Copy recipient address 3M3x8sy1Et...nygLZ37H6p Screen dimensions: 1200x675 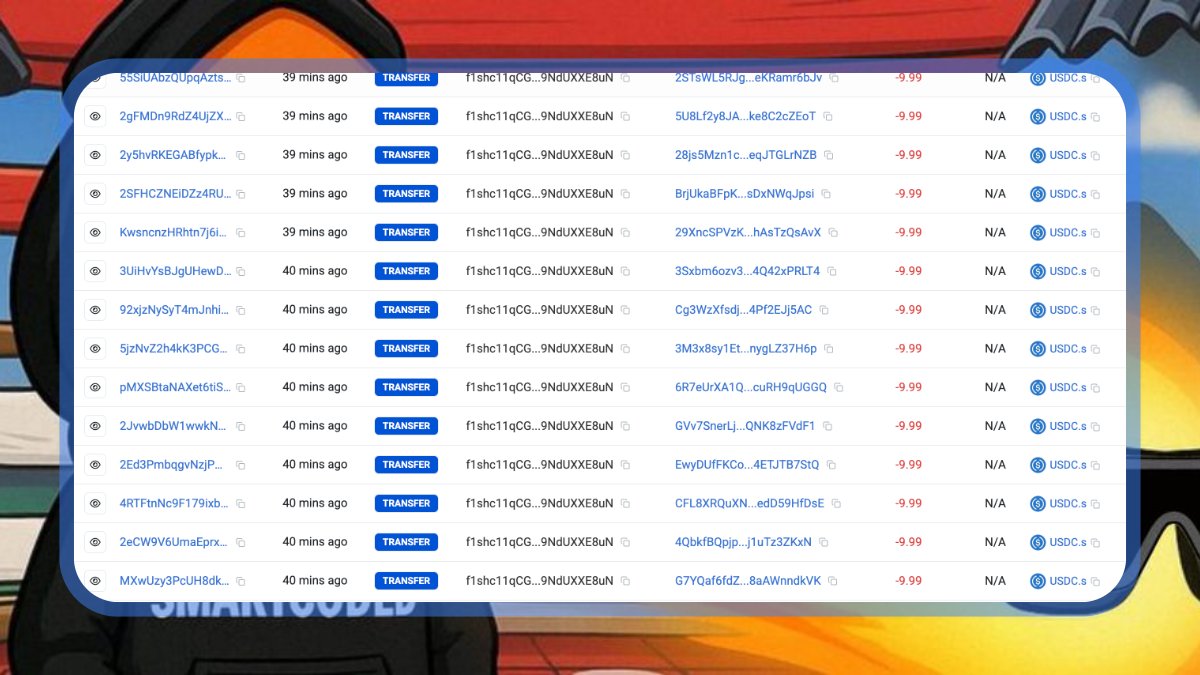click(x=829, y=349)
